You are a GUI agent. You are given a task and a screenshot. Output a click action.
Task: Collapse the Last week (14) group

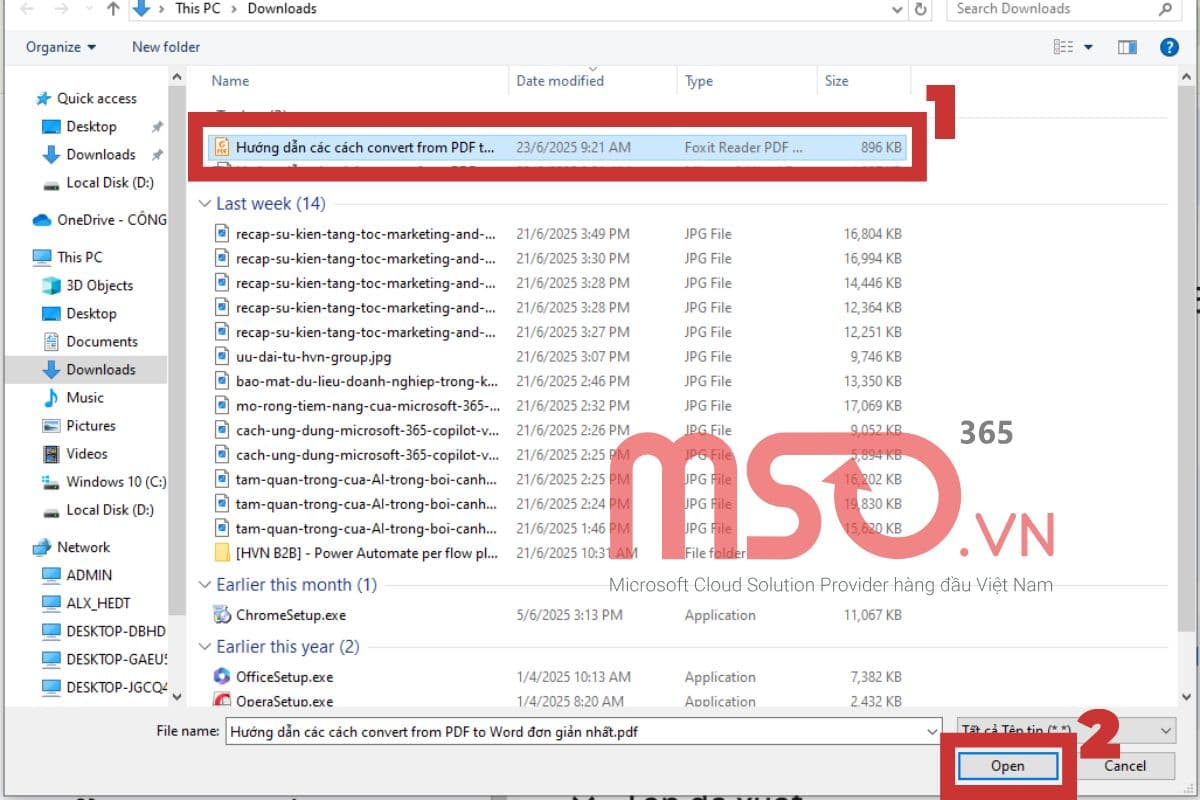205,204
